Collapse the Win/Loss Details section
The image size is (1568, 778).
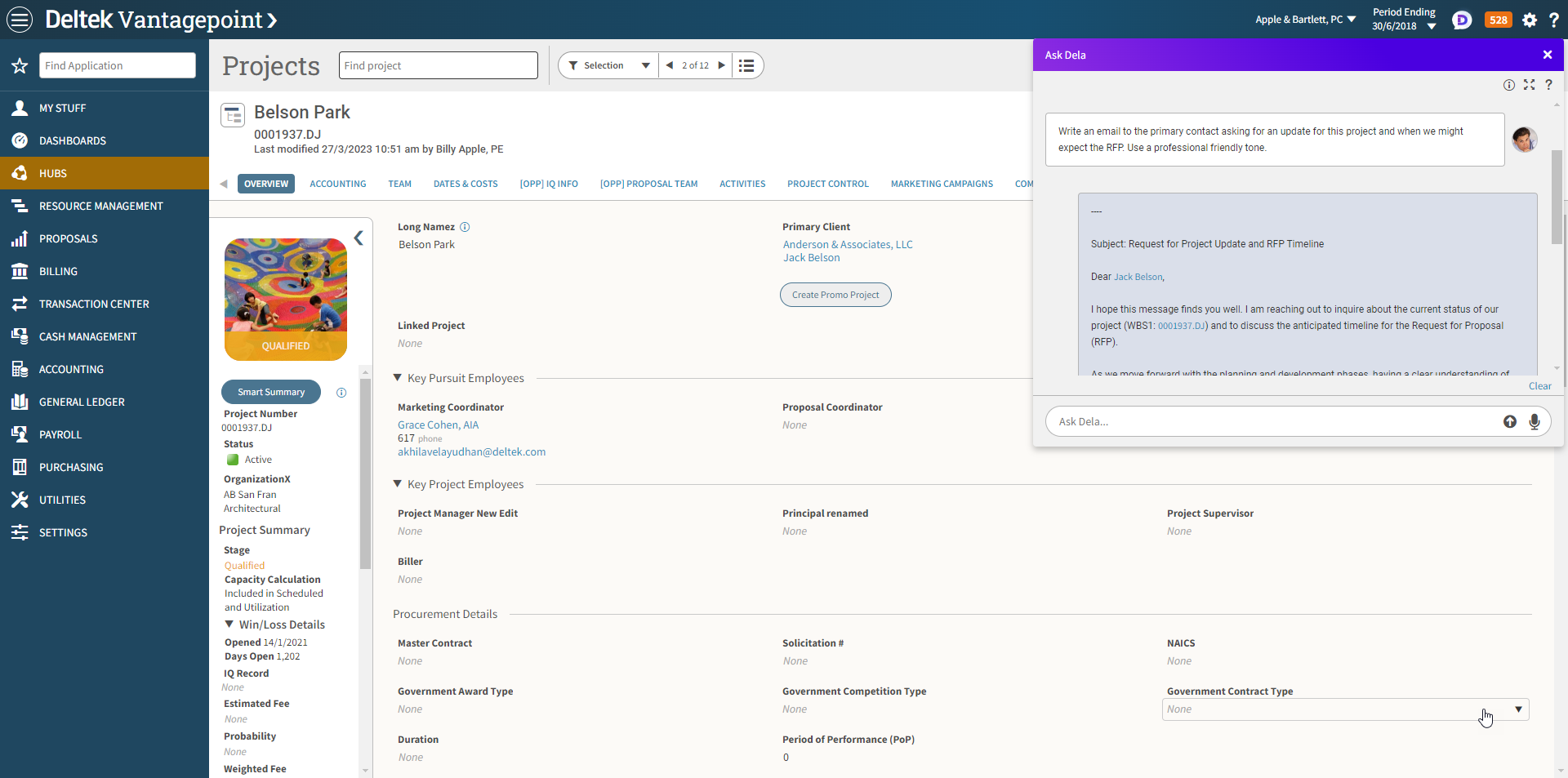pos(229,625)
